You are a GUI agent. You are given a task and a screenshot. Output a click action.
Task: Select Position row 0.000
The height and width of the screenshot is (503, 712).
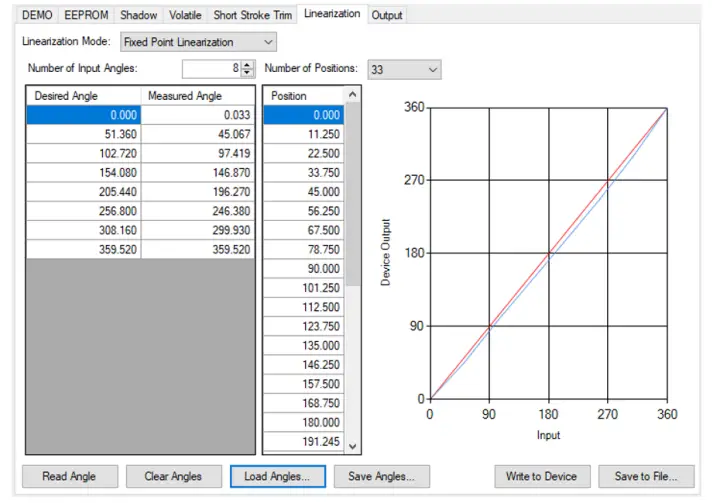coord(304,115)
